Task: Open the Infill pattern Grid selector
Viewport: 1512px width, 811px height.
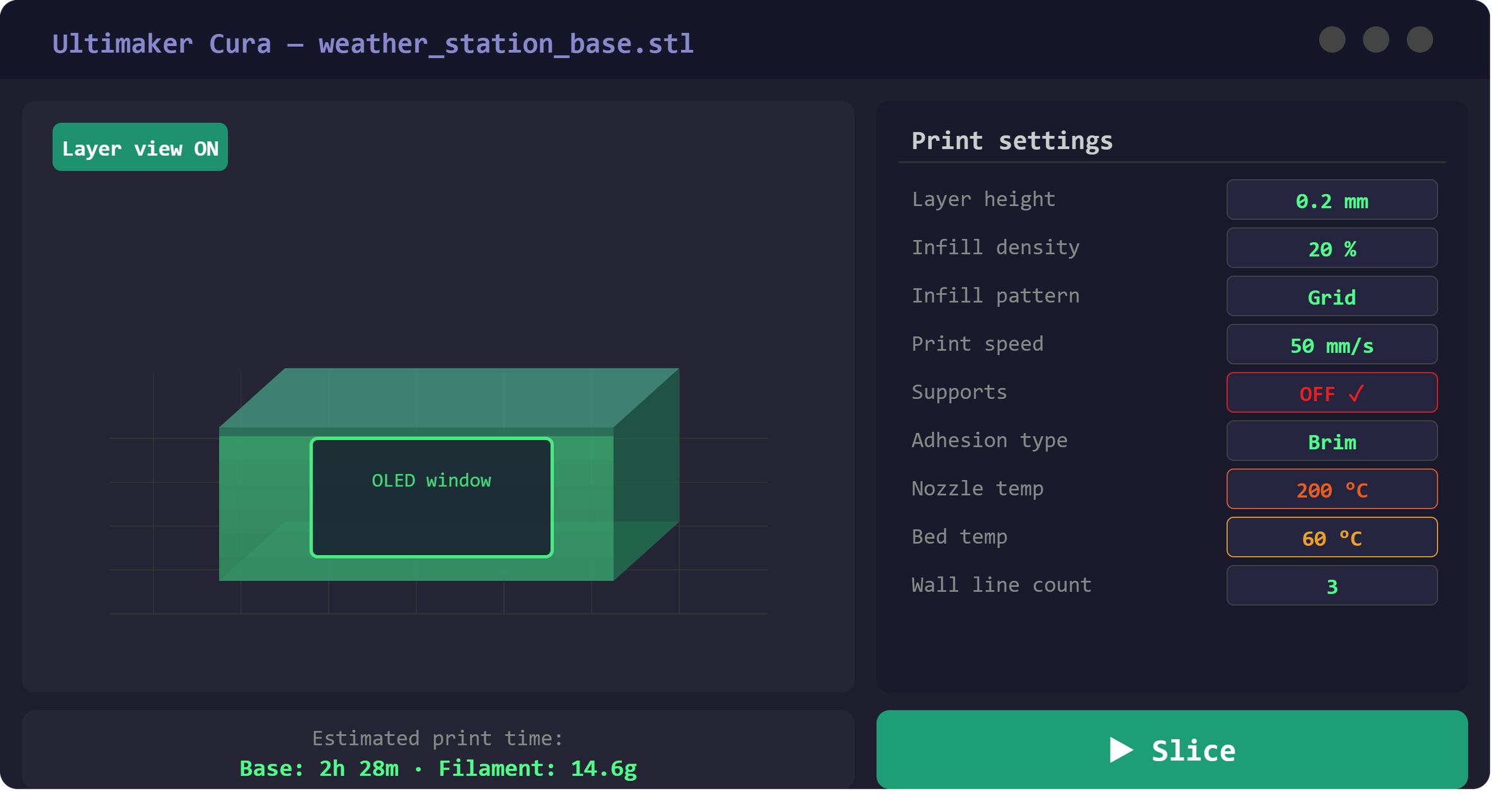Action: pyautogui.click(x=1332, y=296)
